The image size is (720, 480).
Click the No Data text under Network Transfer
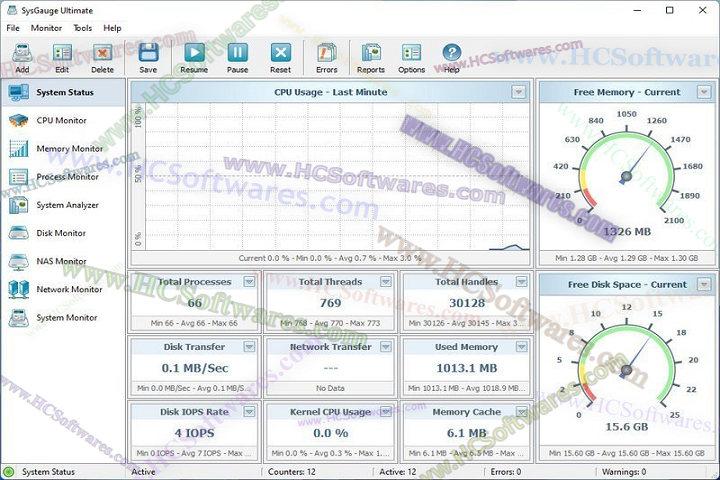330,388
